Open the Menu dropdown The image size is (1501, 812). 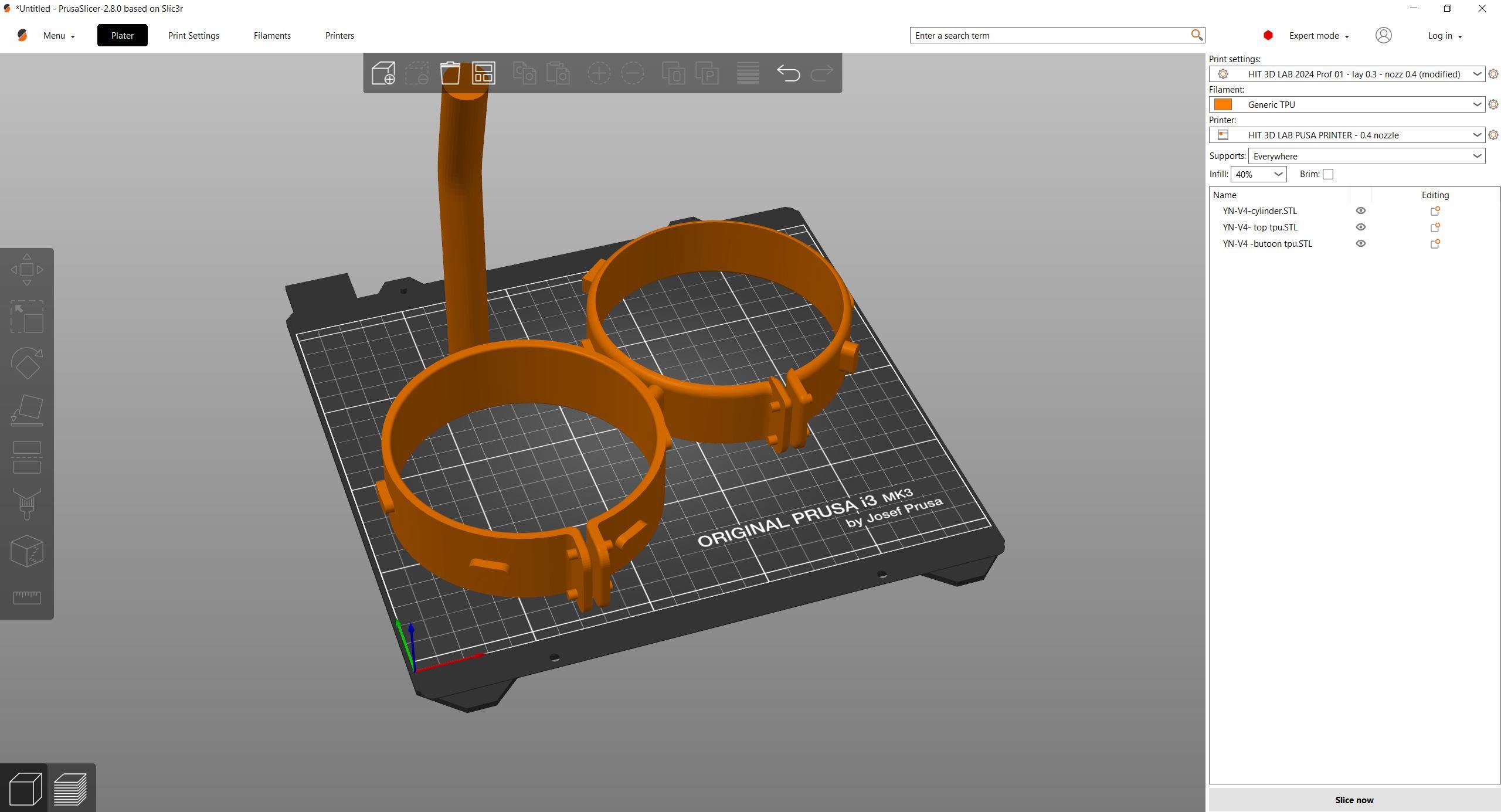(59, 36)
